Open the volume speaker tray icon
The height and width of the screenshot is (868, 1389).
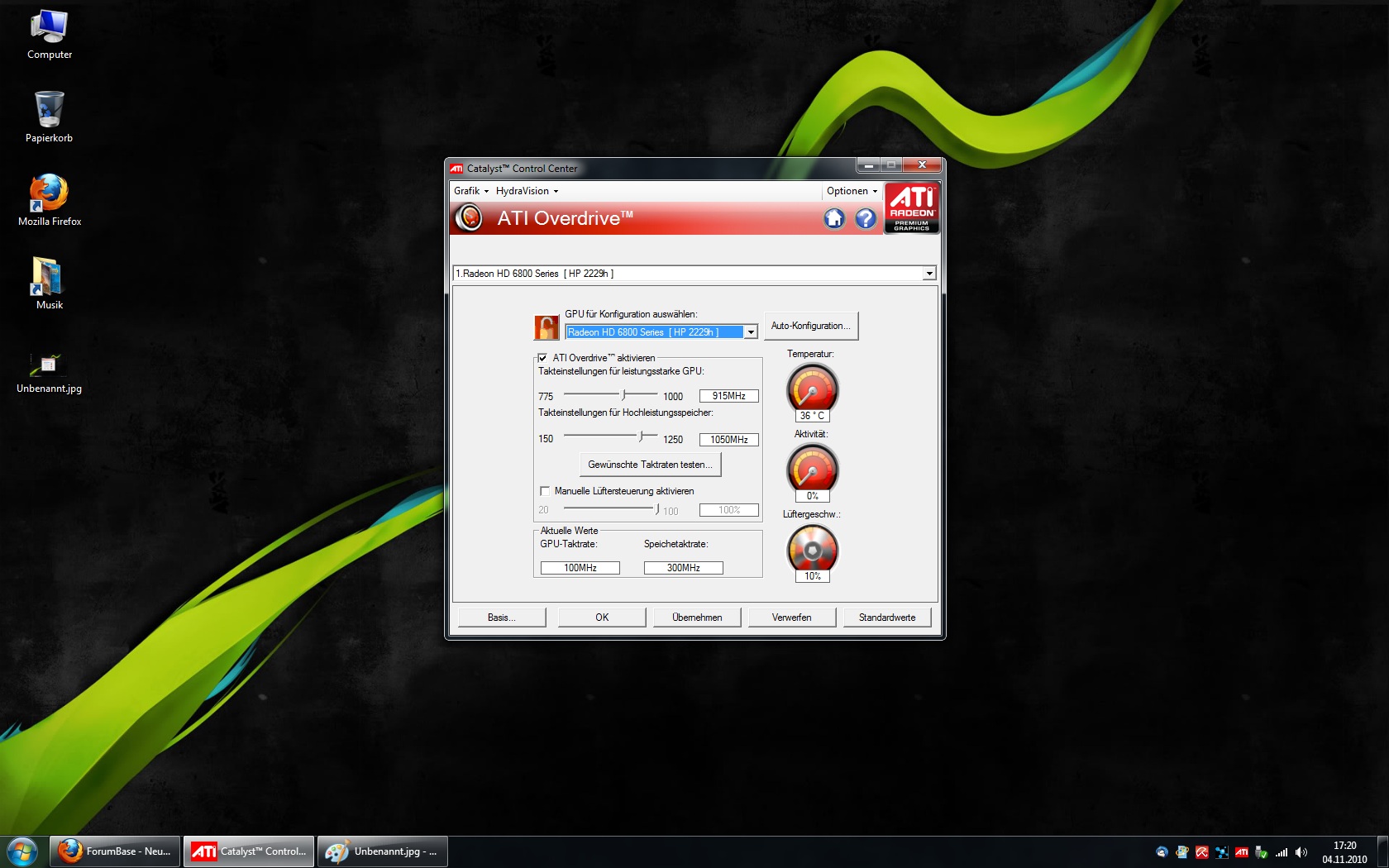coord(1301,852)
